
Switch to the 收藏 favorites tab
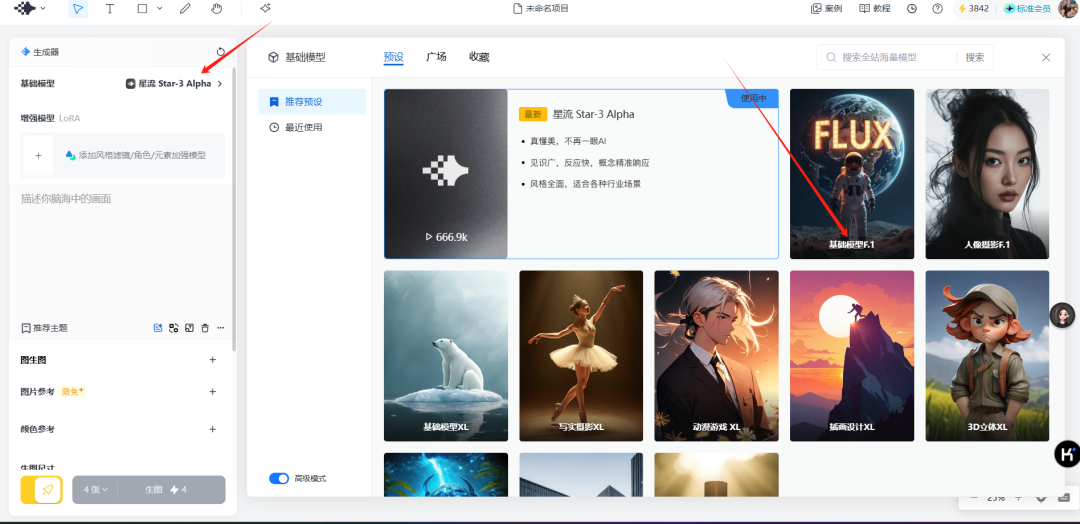coord(479,57)
